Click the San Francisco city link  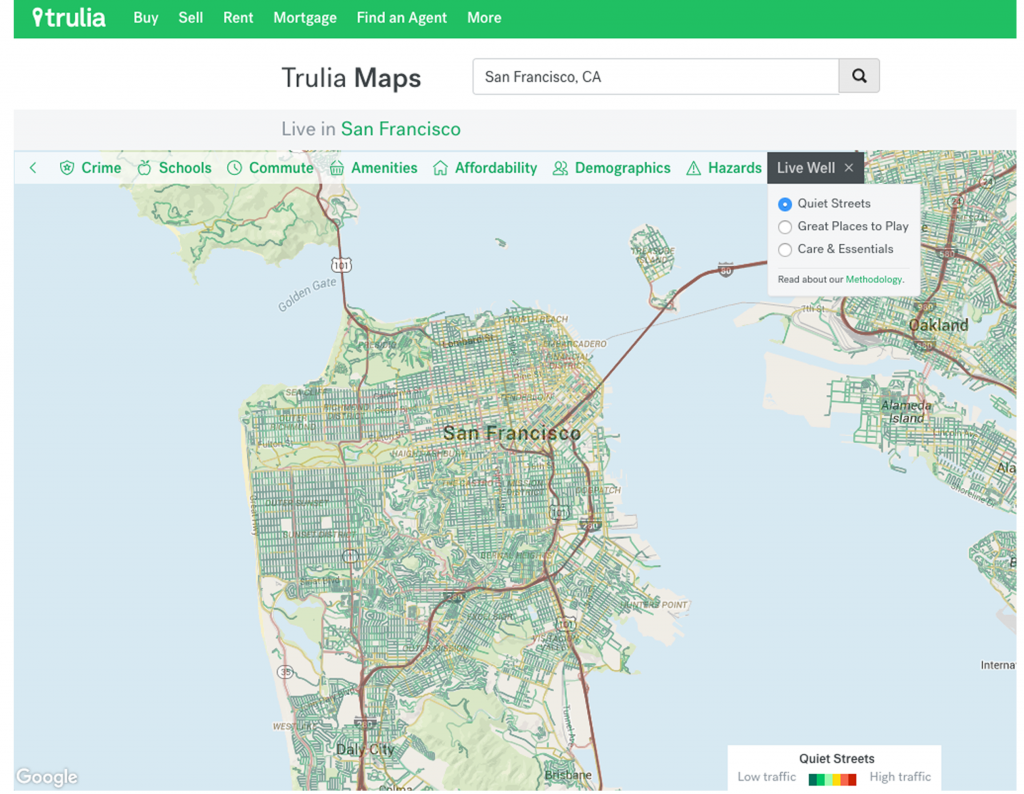[x=400, y=129]
